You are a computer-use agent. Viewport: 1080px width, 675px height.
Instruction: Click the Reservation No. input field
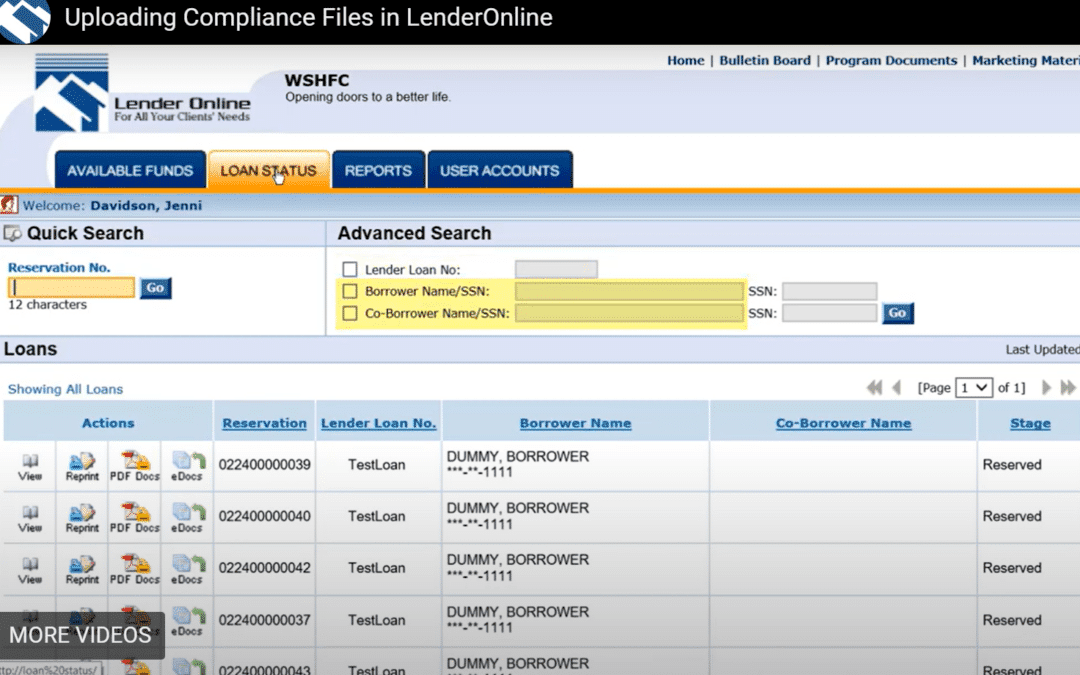(72, 287)
